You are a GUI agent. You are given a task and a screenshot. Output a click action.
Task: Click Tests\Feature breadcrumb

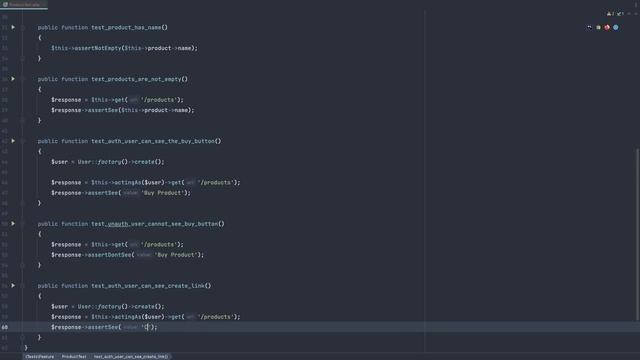(40, 356)
